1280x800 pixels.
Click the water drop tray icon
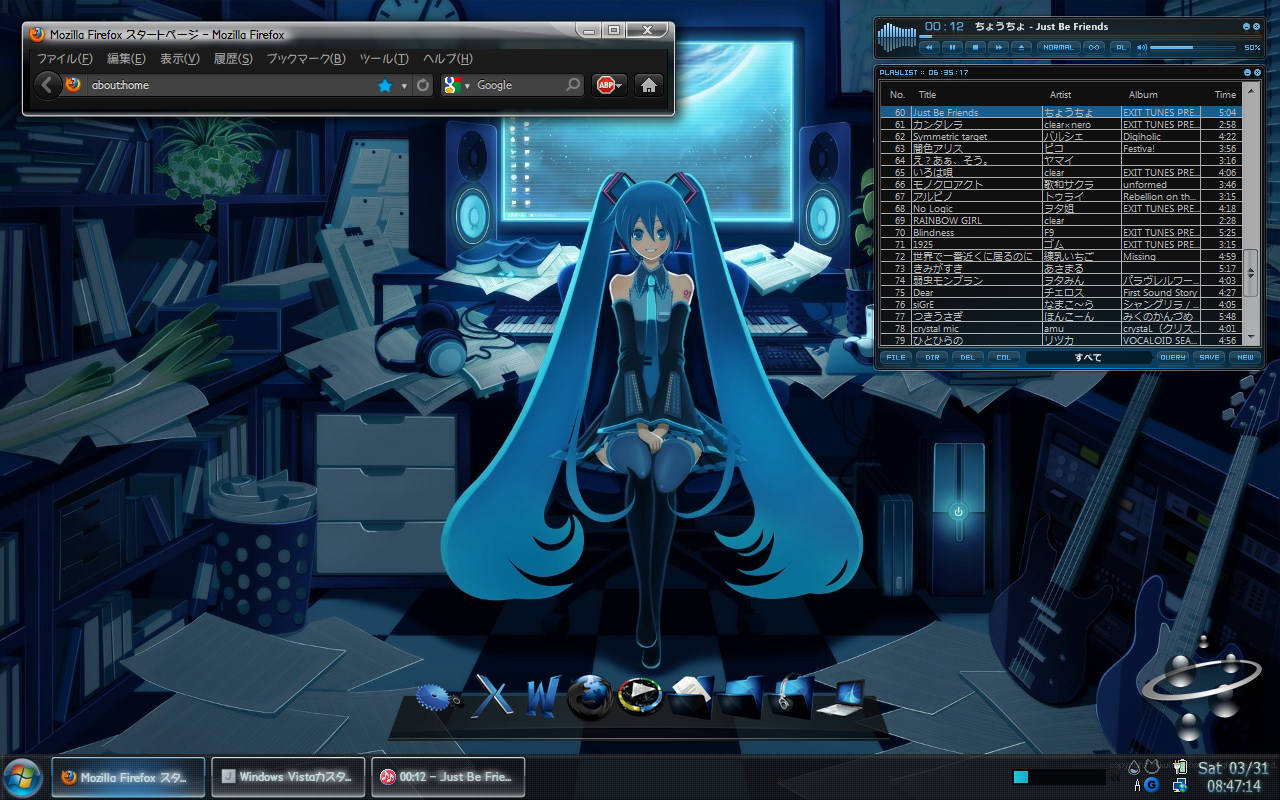[1134, 767]
